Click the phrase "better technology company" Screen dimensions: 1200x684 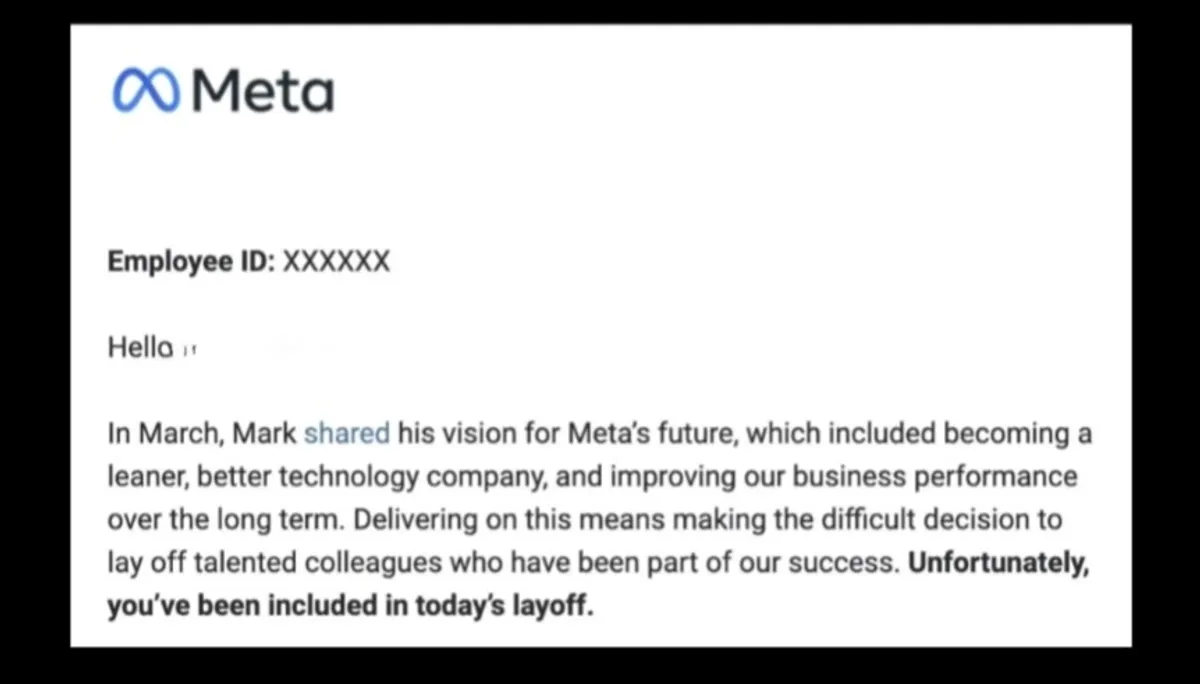pyautogui.click(x=371, y=477)
